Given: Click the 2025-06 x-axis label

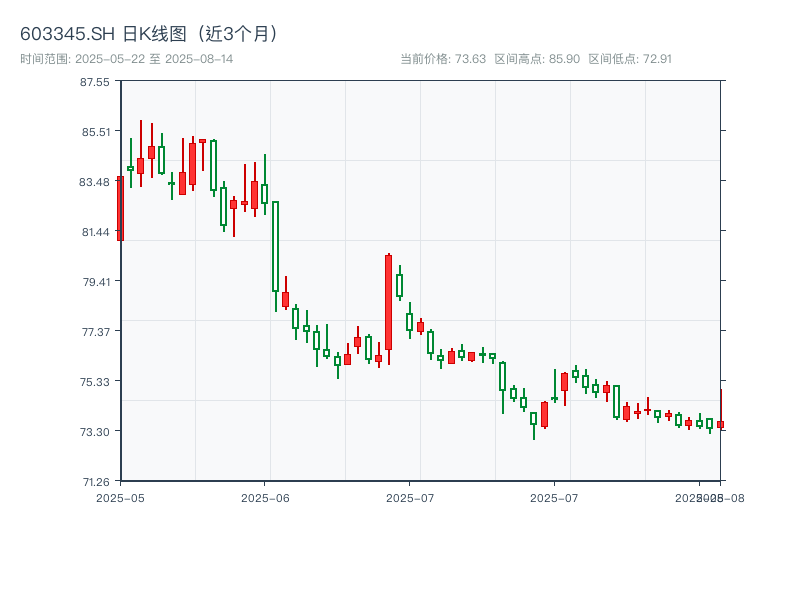Looking at the screenshot, I should [x=265, y=498].
